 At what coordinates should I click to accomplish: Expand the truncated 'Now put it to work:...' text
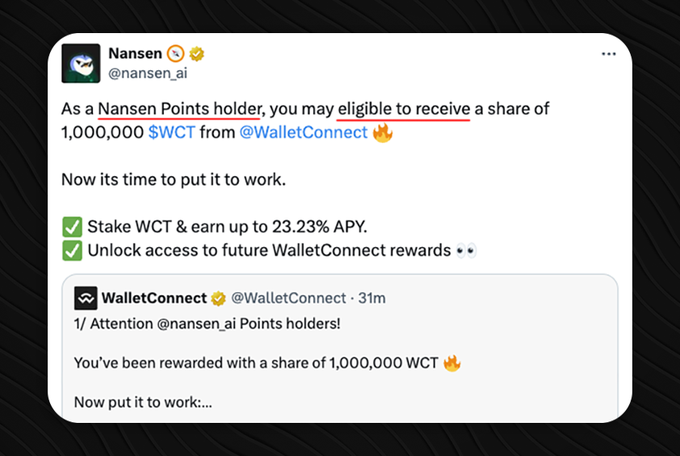click(x=143, y=402)
